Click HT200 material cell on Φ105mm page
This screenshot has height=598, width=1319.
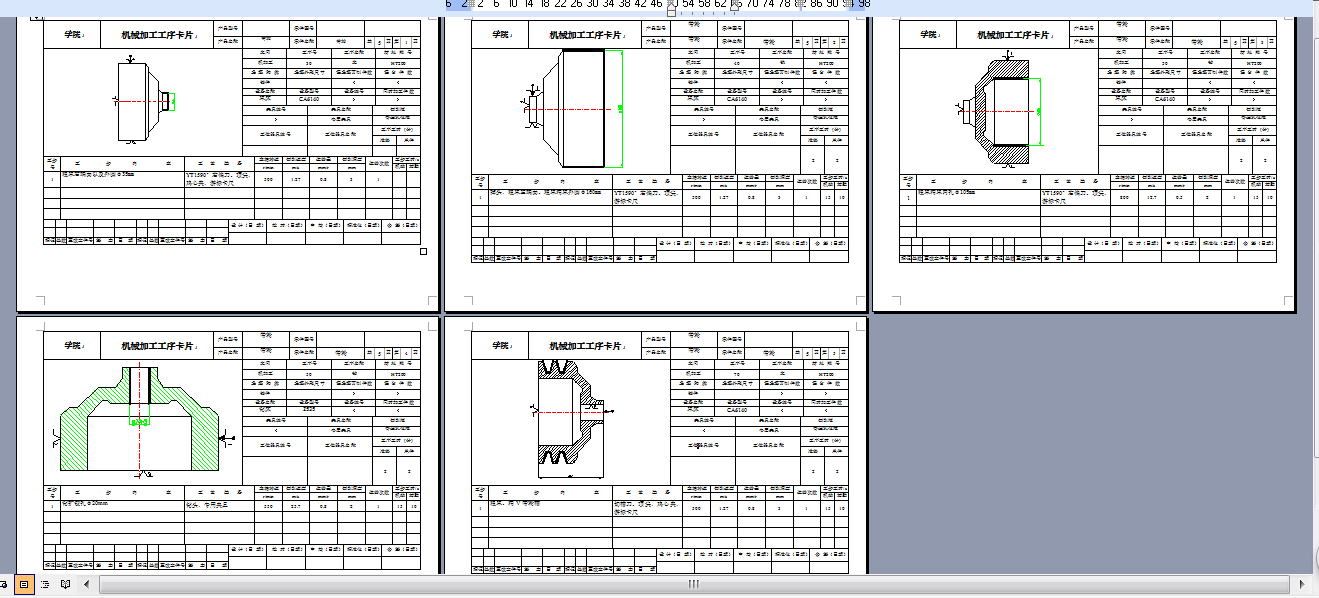1254,63
